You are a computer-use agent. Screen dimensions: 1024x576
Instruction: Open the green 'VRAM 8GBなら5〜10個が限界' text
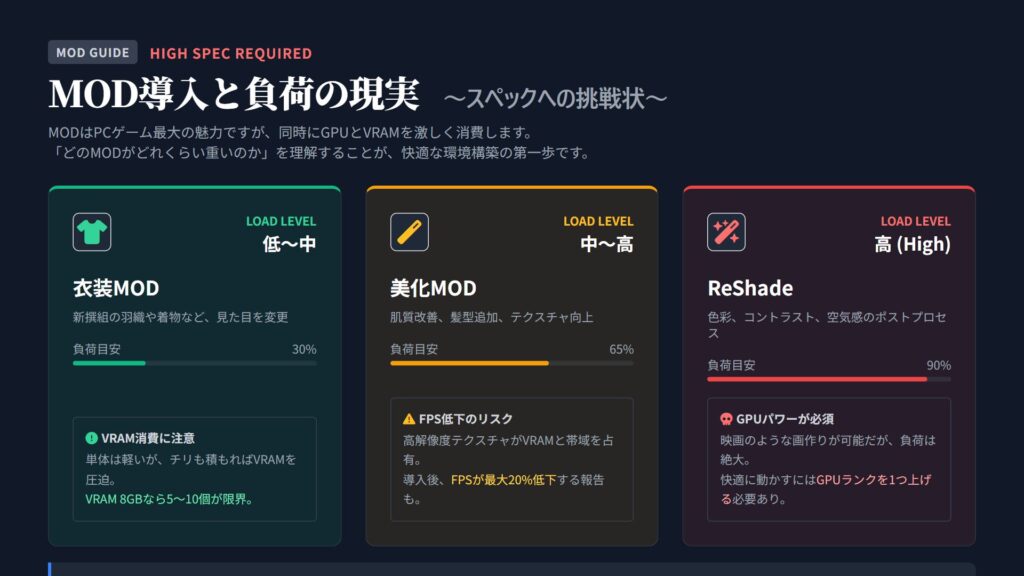169,498
